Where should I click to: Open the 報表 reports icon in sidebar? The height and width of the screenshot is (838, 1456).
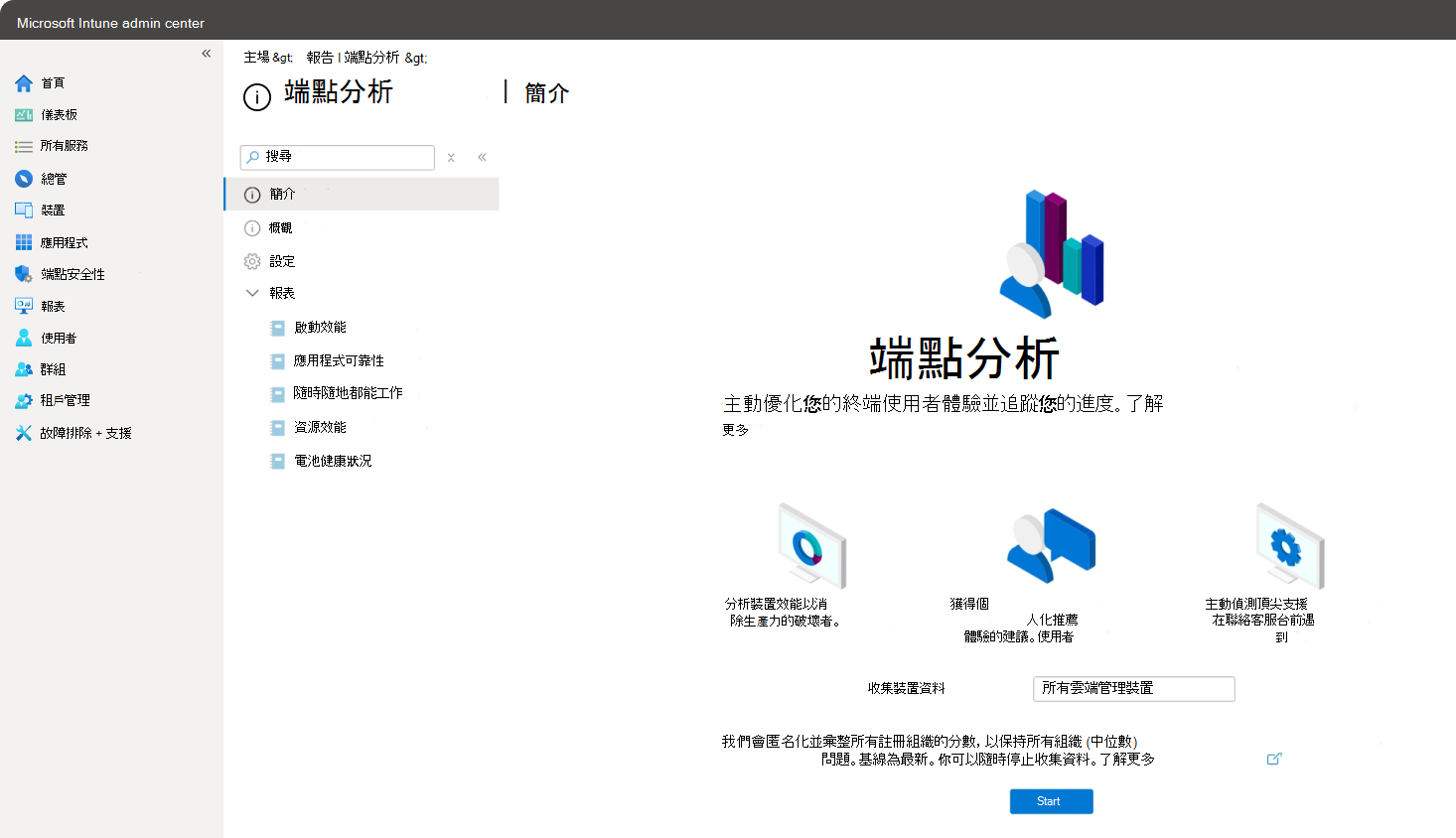[x=24, y=306]
